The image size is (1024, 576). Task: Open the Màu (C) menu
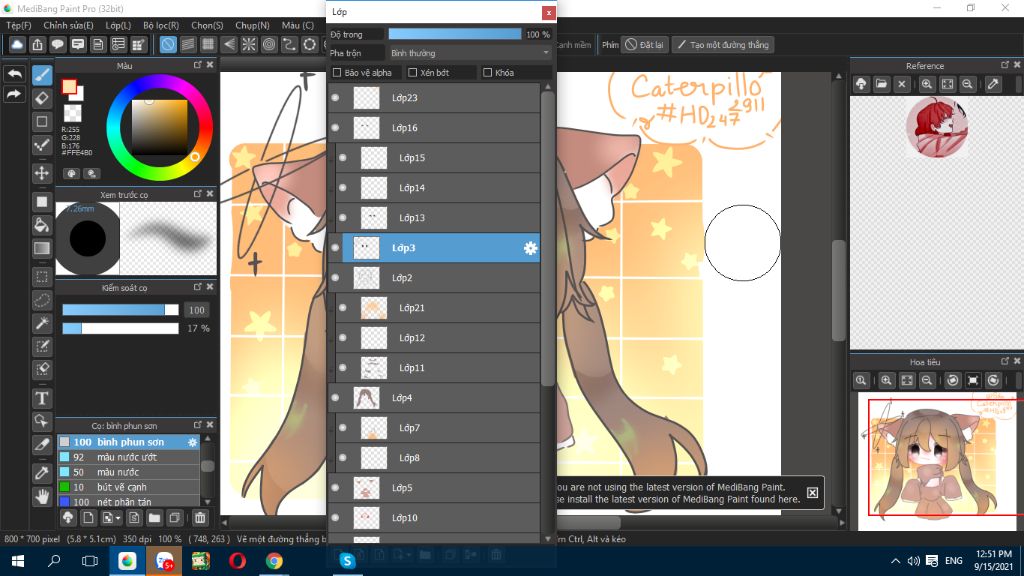[298, 25]
